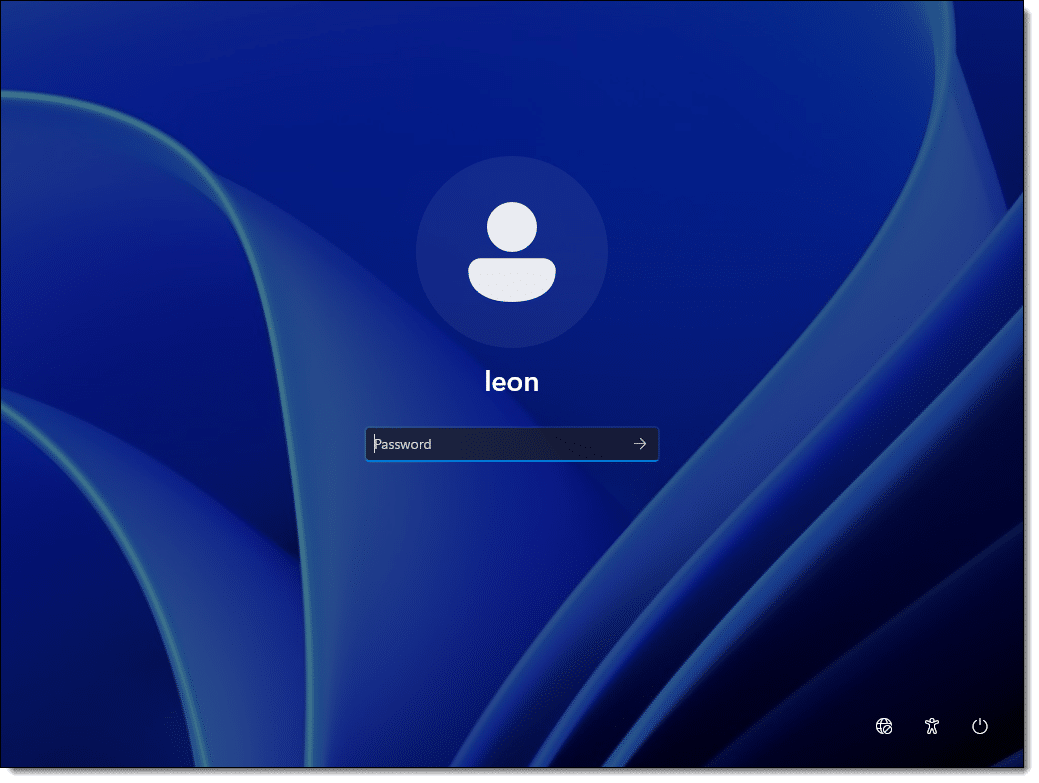The height and width of the screenshot is (783, 1039).
Task: Expand power options with the power button
Action: (x=979, y=726)
